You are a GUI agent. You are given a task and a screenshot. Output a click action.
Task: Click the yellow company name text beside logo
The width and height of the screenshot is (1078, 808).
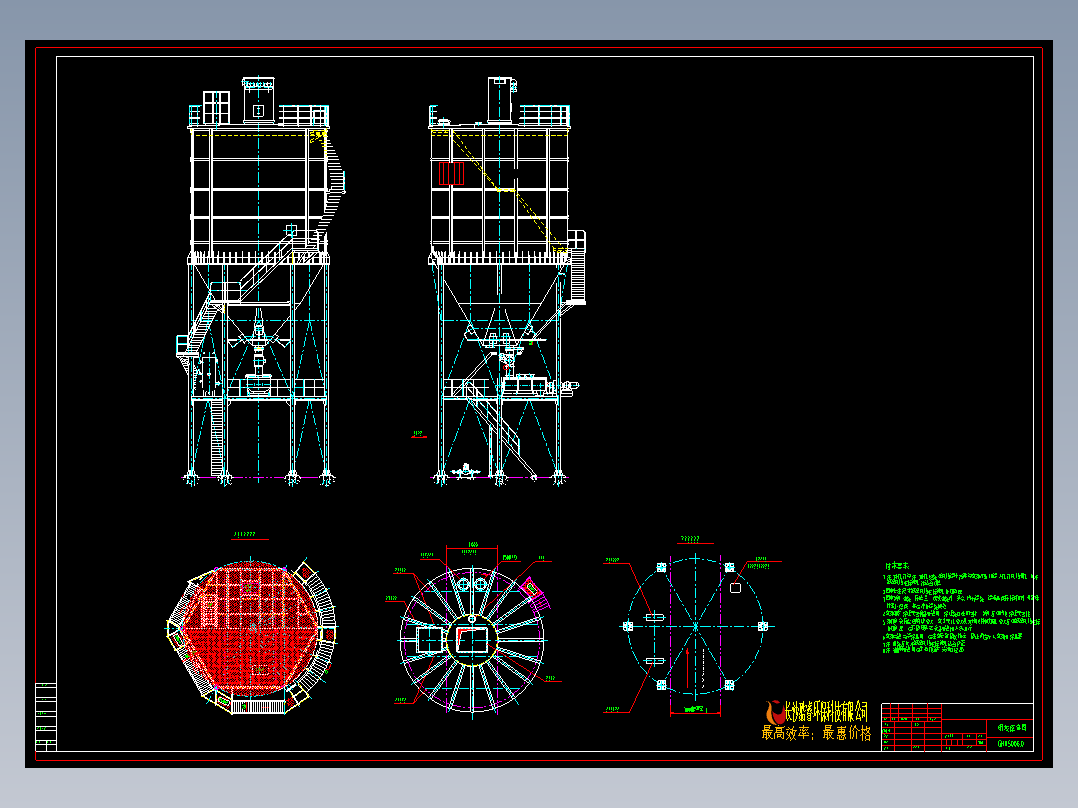(826, 712)
